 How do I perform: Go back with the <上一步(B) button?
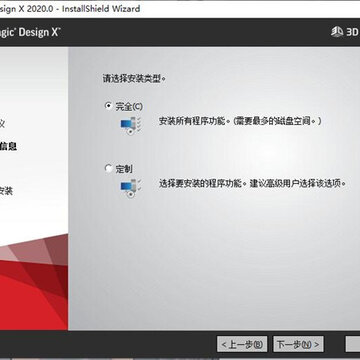coord(242,344)
